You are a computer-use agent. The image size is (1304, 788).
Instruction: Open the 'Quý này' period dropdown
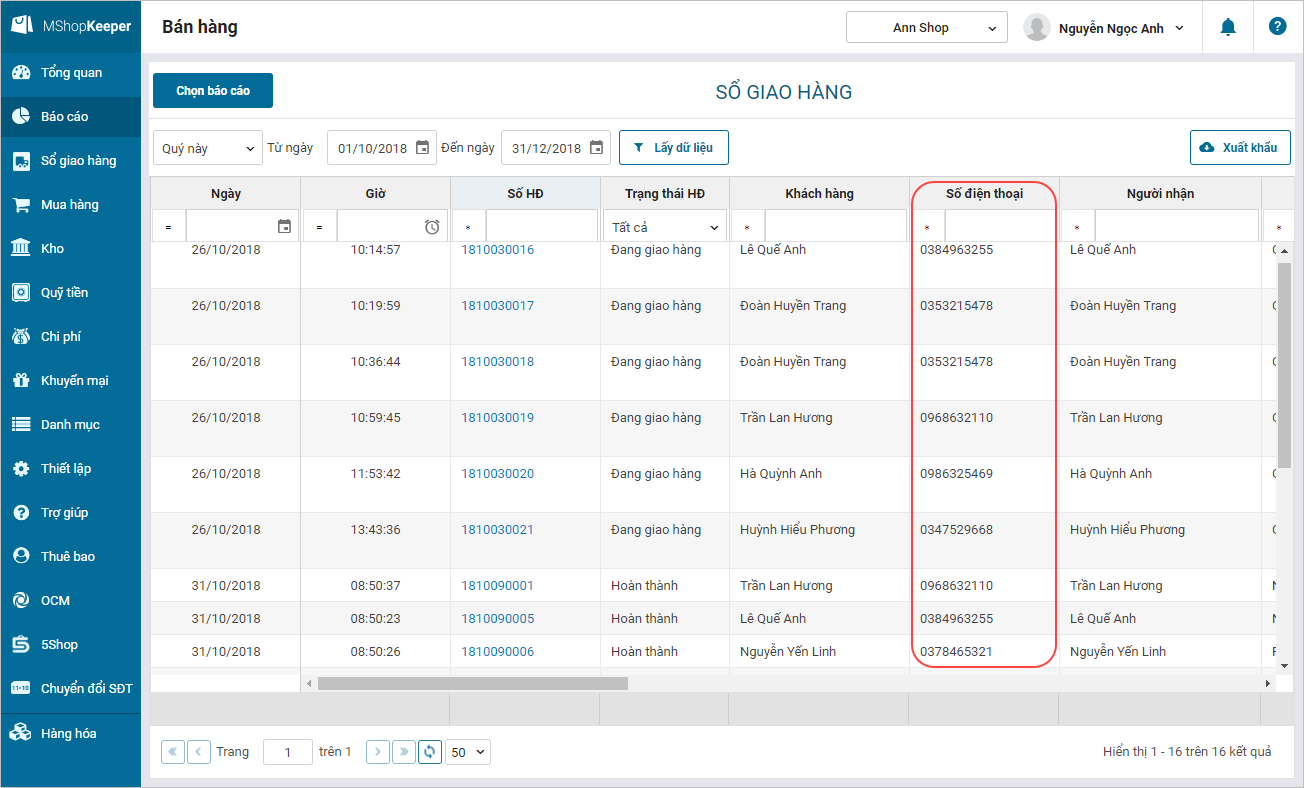208,148
